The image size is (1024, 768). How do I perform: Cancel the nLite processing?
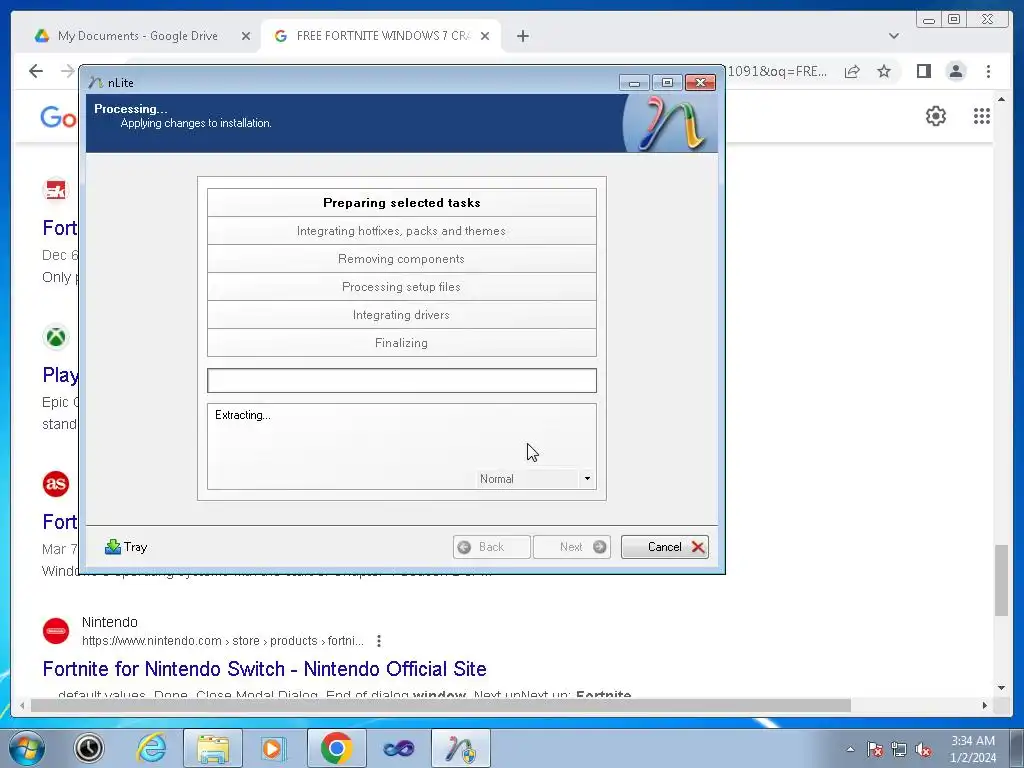point(664,547)
